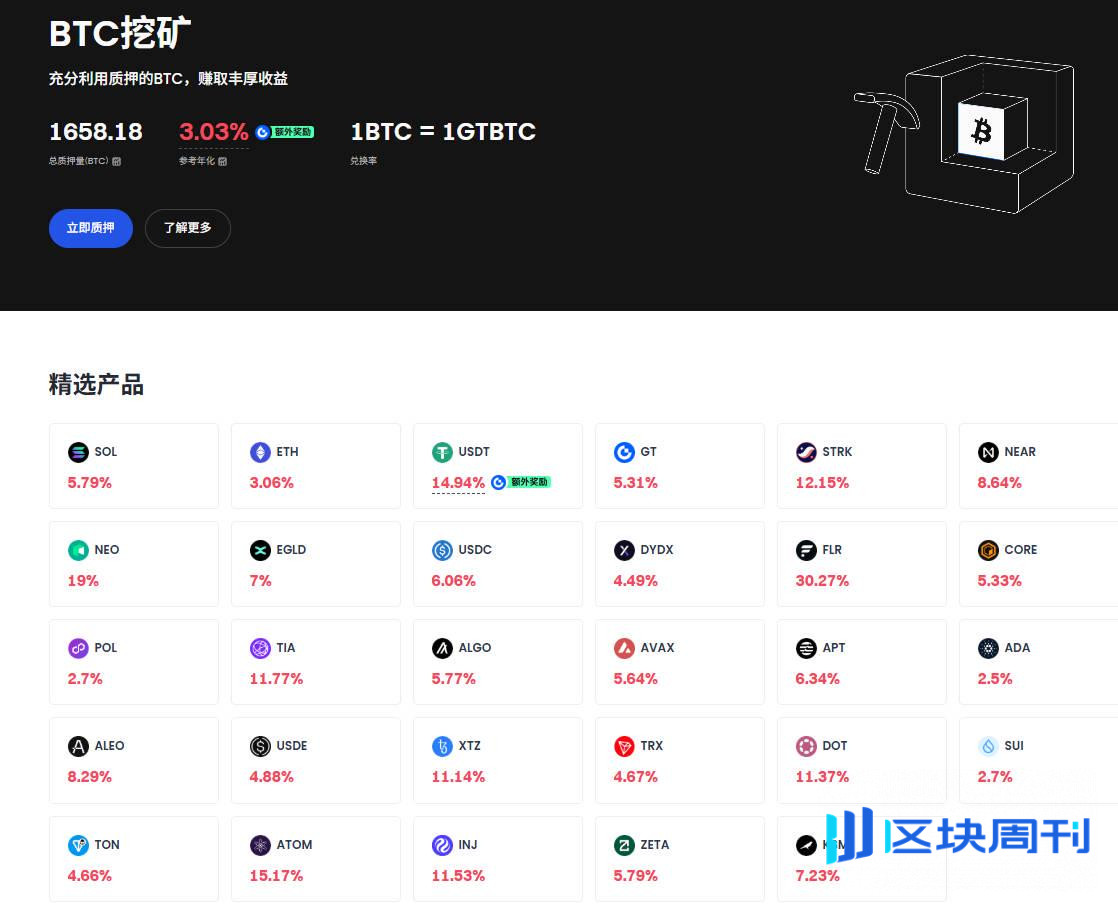Select the CORE coin icon

(x=988, y=550)
